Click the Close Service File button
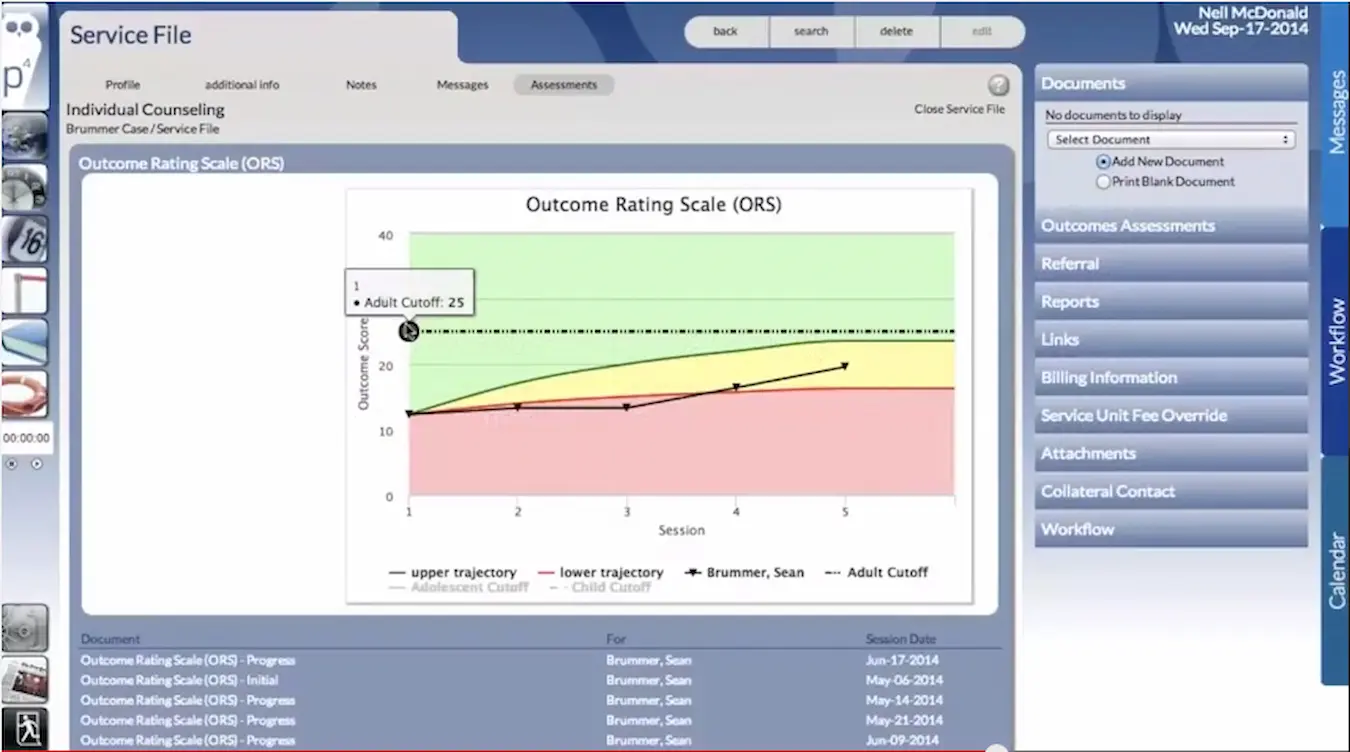 pyautogui.click(x=959, y=109)
